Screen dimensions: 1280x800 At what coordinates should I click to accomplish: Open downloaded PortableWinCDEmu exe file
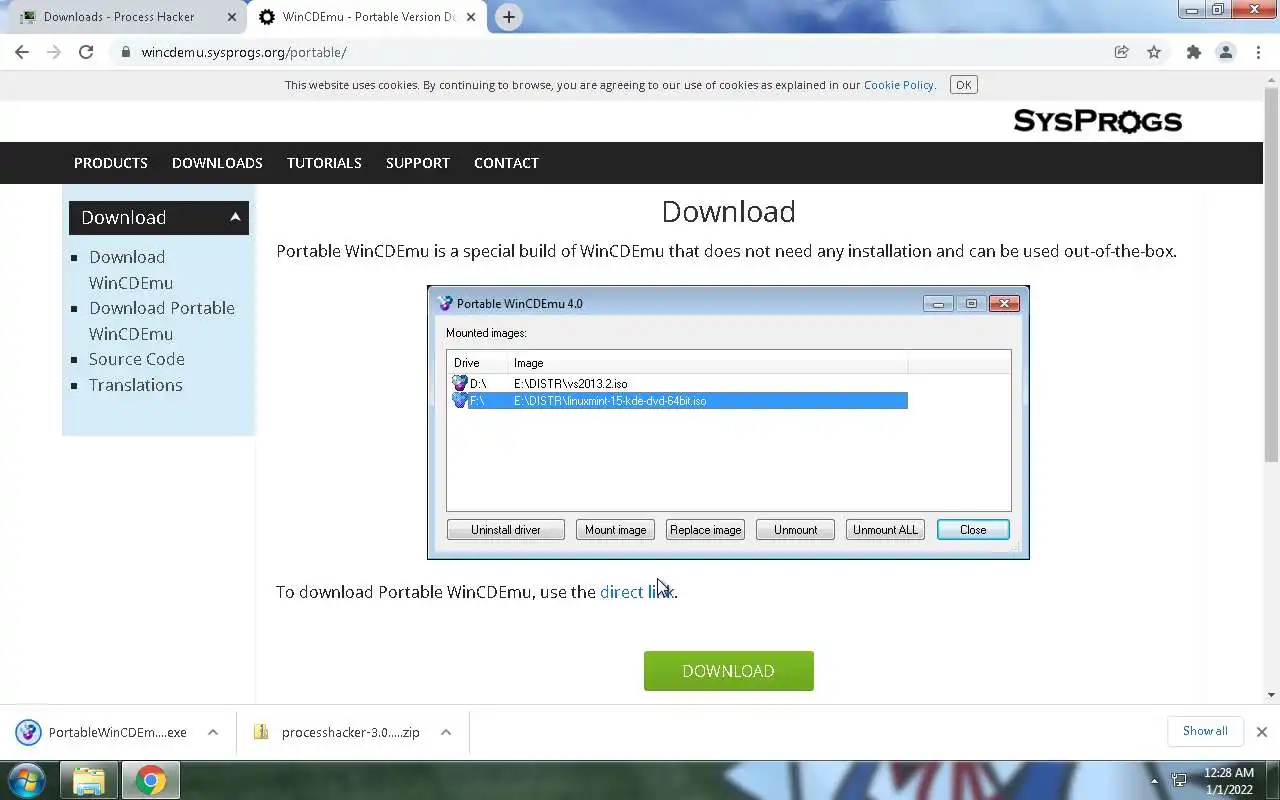pyautogui.click(x=102, y=732)
